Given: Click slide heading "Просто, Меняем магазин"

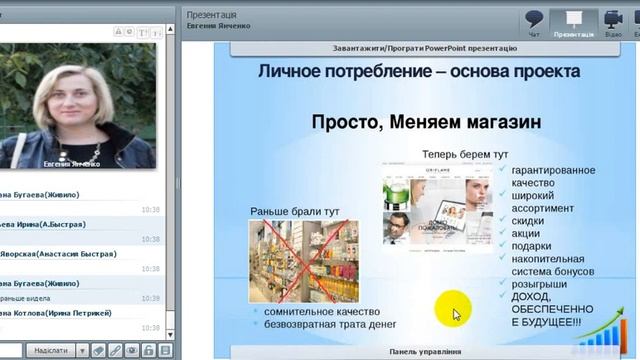Looking at the screenshot, I should 426,122.
